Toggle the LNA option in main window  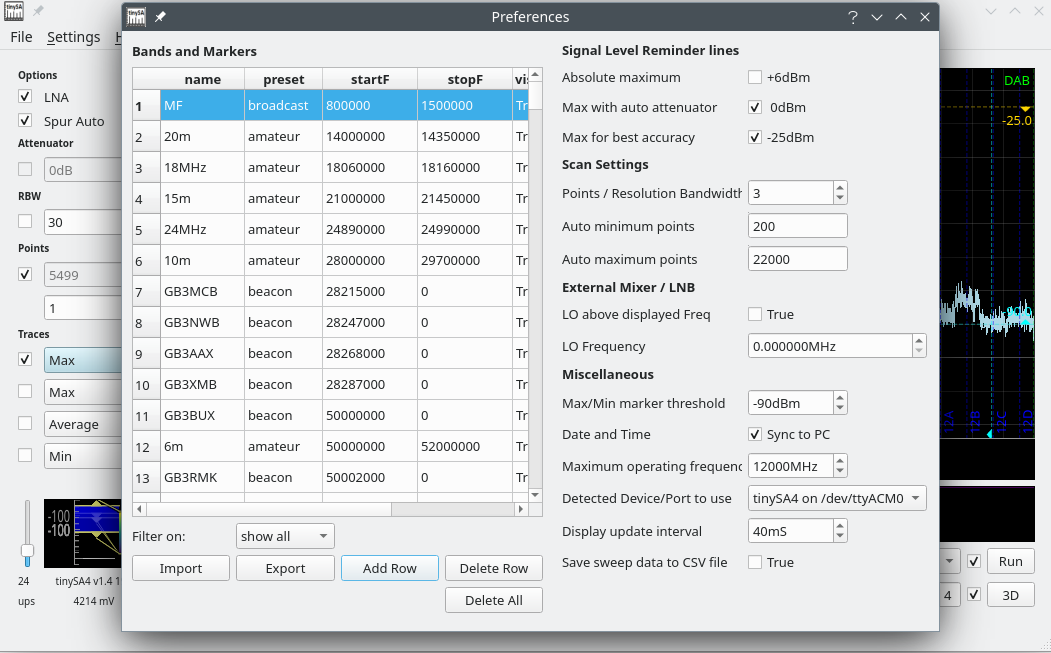(x=25, y=97)
